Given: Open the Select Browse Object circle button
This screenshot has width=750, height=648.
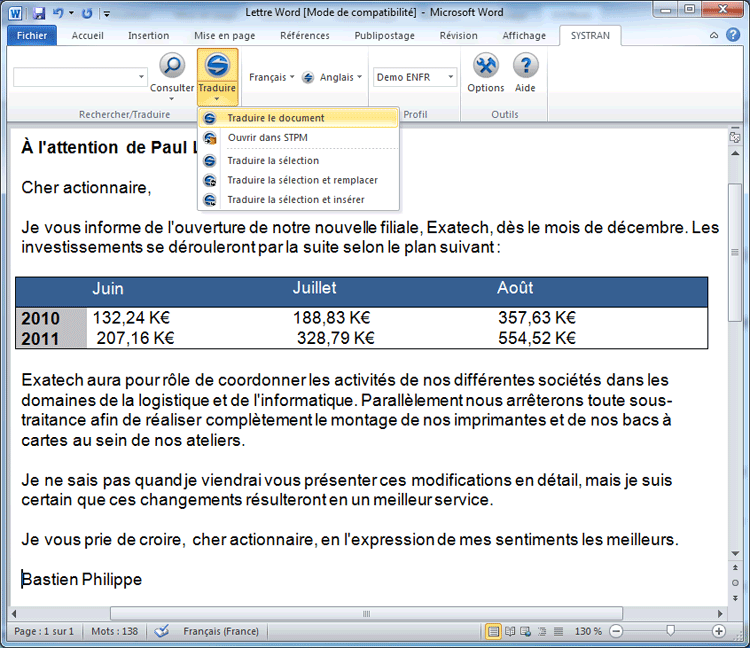Looking at the screenshot, I should pyautogui.click(x=735, y=583).
